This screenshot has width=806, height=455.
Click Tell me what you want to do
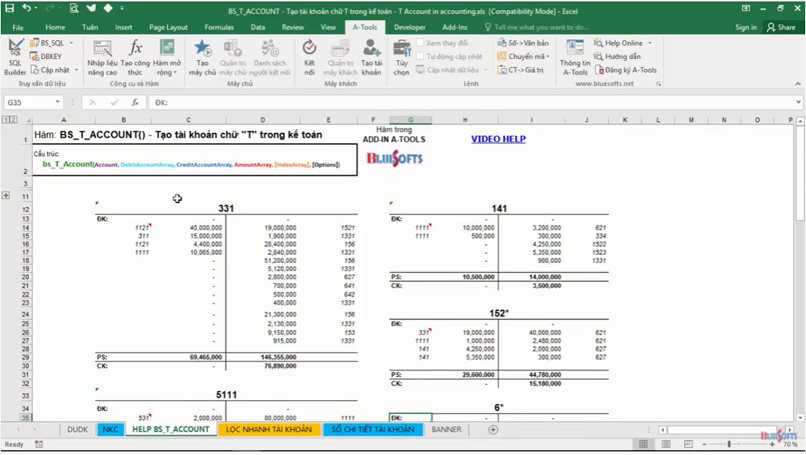point(537,27)
